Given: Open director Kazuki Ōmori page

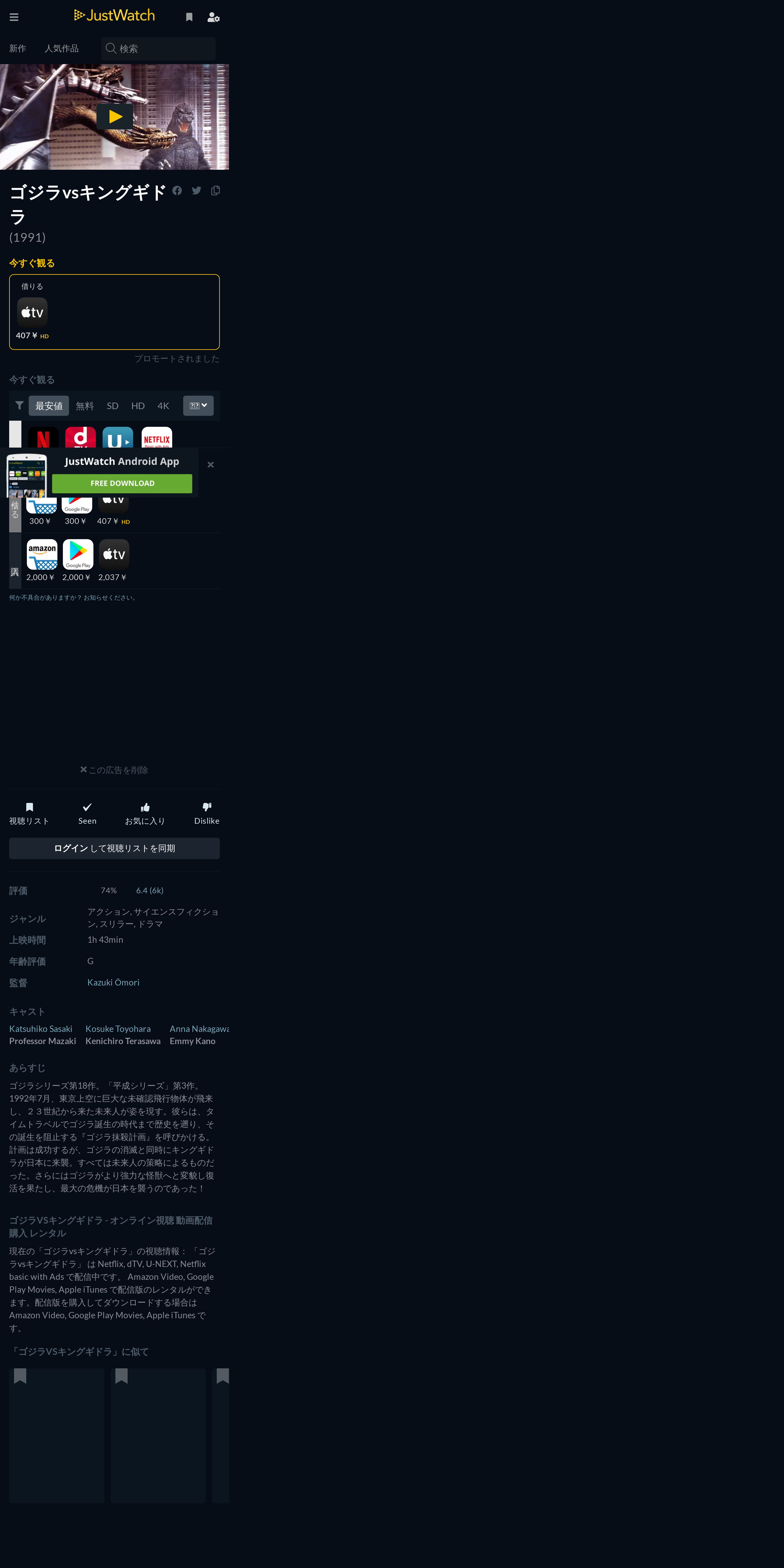Looking at the screenshot, I should point(113,982).
